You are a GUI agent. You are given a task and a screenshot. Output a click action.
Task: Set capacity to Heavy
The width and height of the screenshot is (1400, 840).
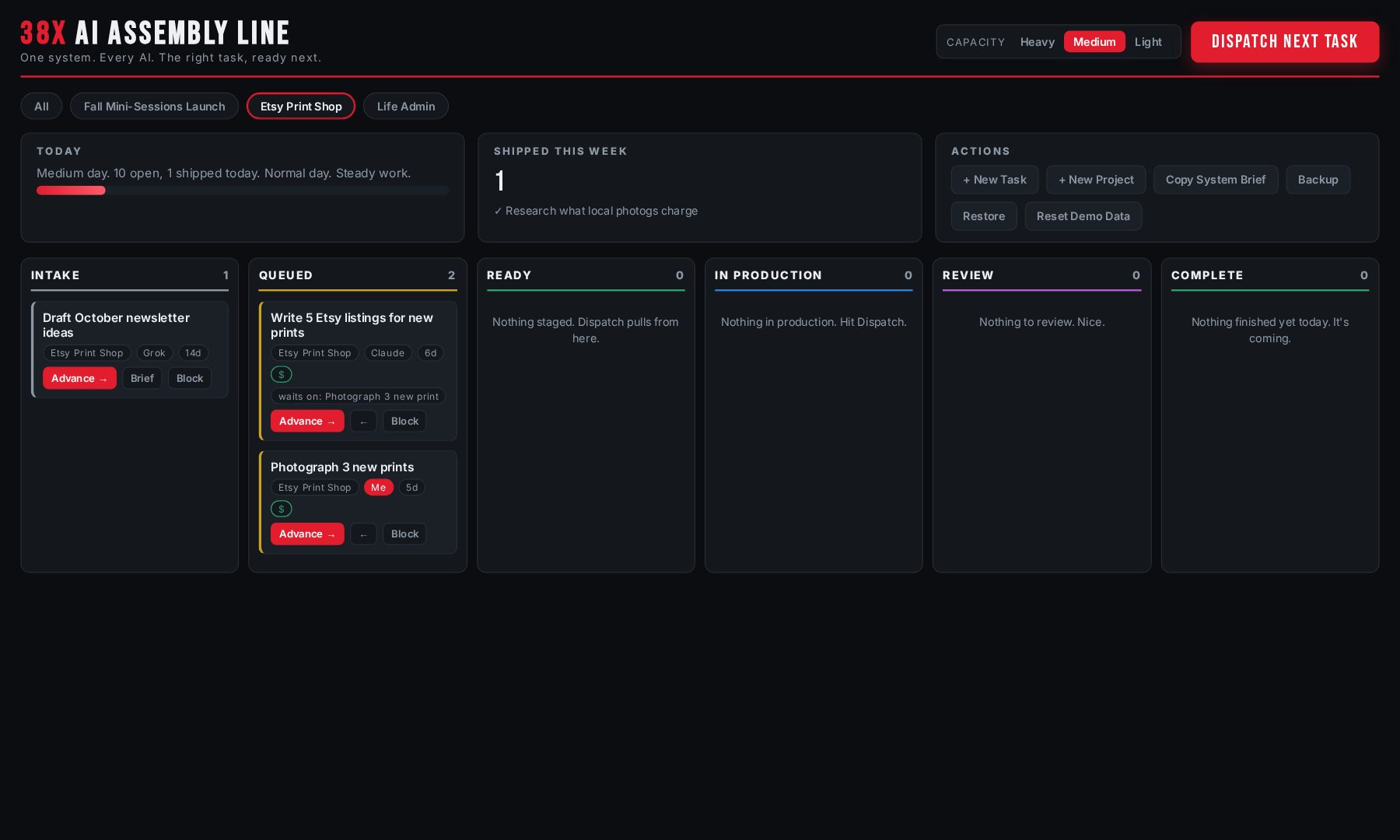coord(1037,42)
